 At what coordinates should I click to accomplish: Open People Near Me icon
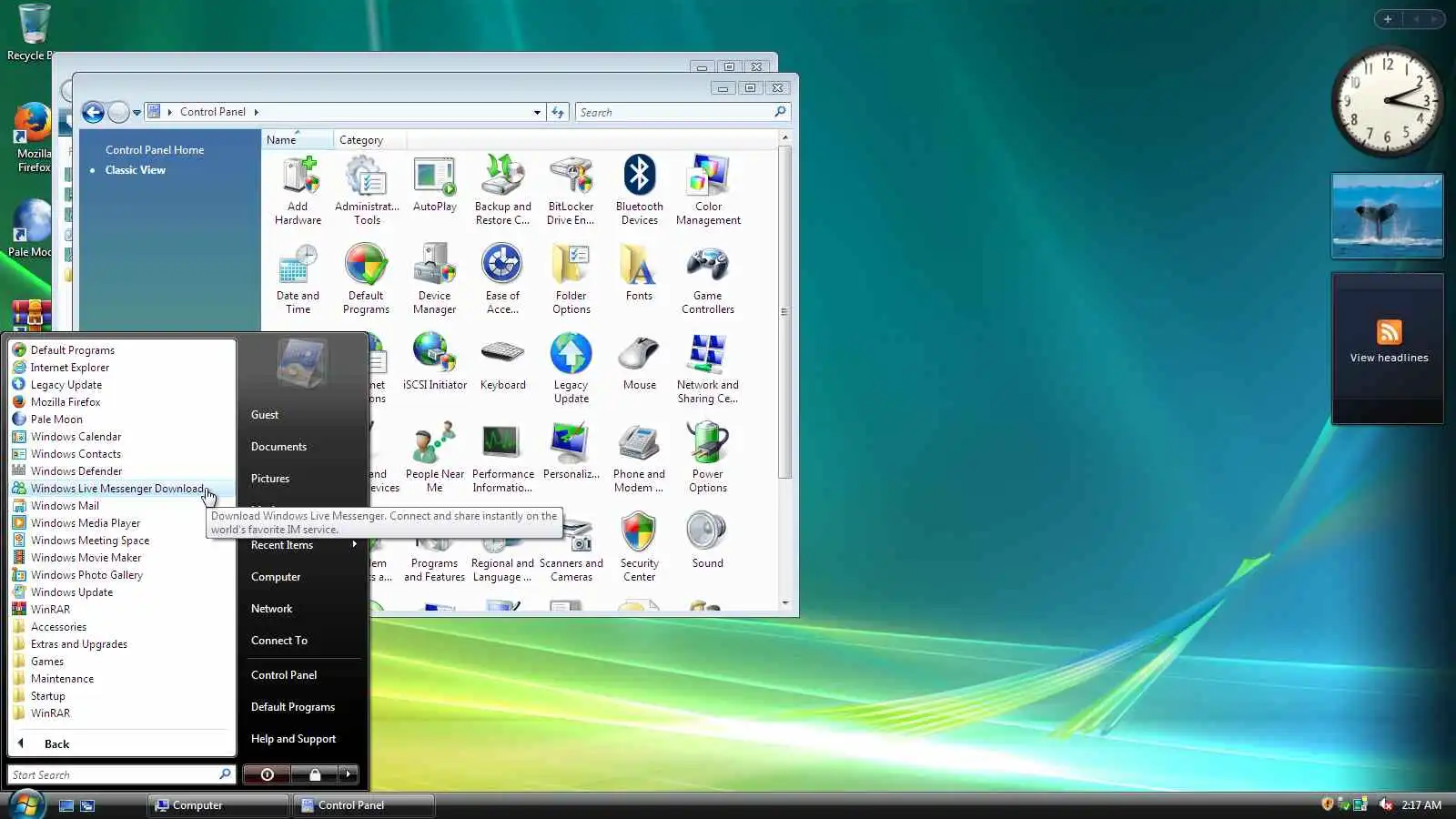[435, 457]
